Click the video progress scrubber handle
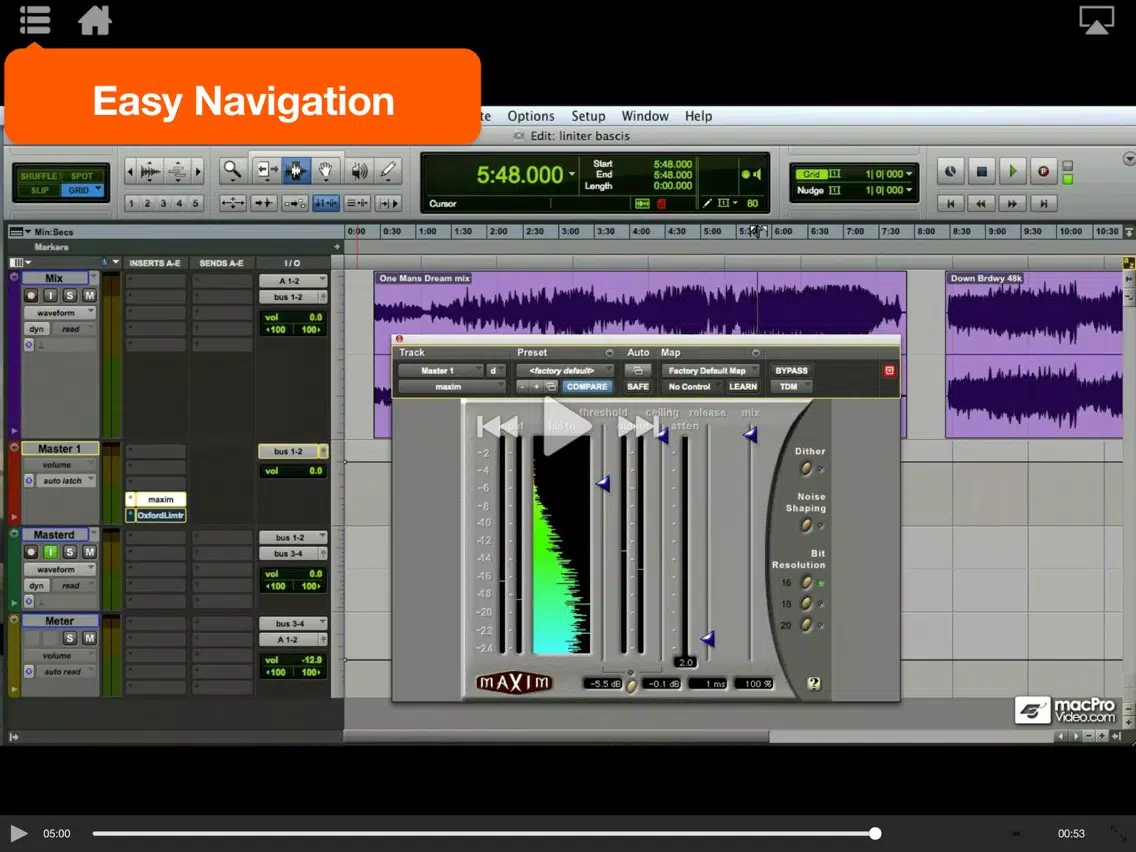 pos(875,834)
